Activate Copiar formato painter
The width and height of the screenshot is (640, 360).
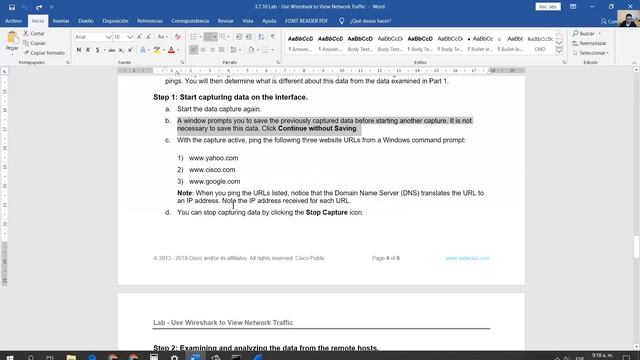pos(44,53)
